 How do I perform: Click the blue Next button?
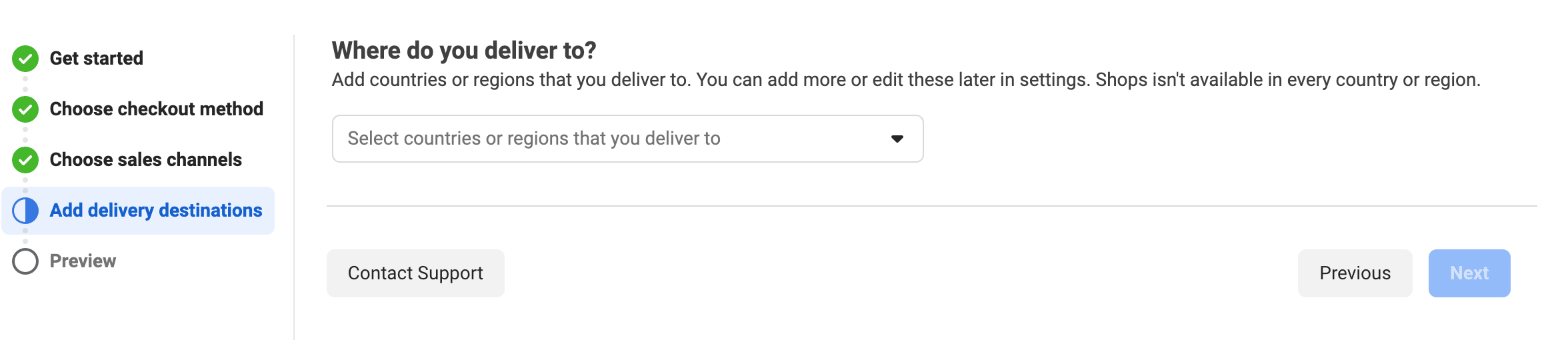coord(1469,273)
